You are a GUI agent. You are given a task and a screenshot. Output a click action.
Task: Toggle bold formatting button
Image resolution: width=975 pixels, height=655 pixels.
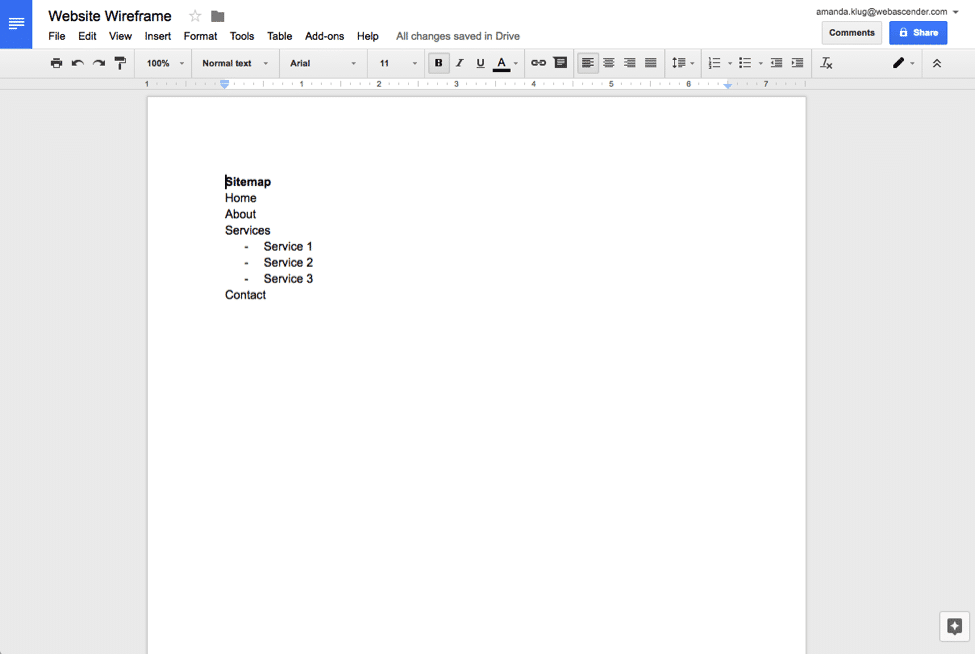tap(438, 63)
